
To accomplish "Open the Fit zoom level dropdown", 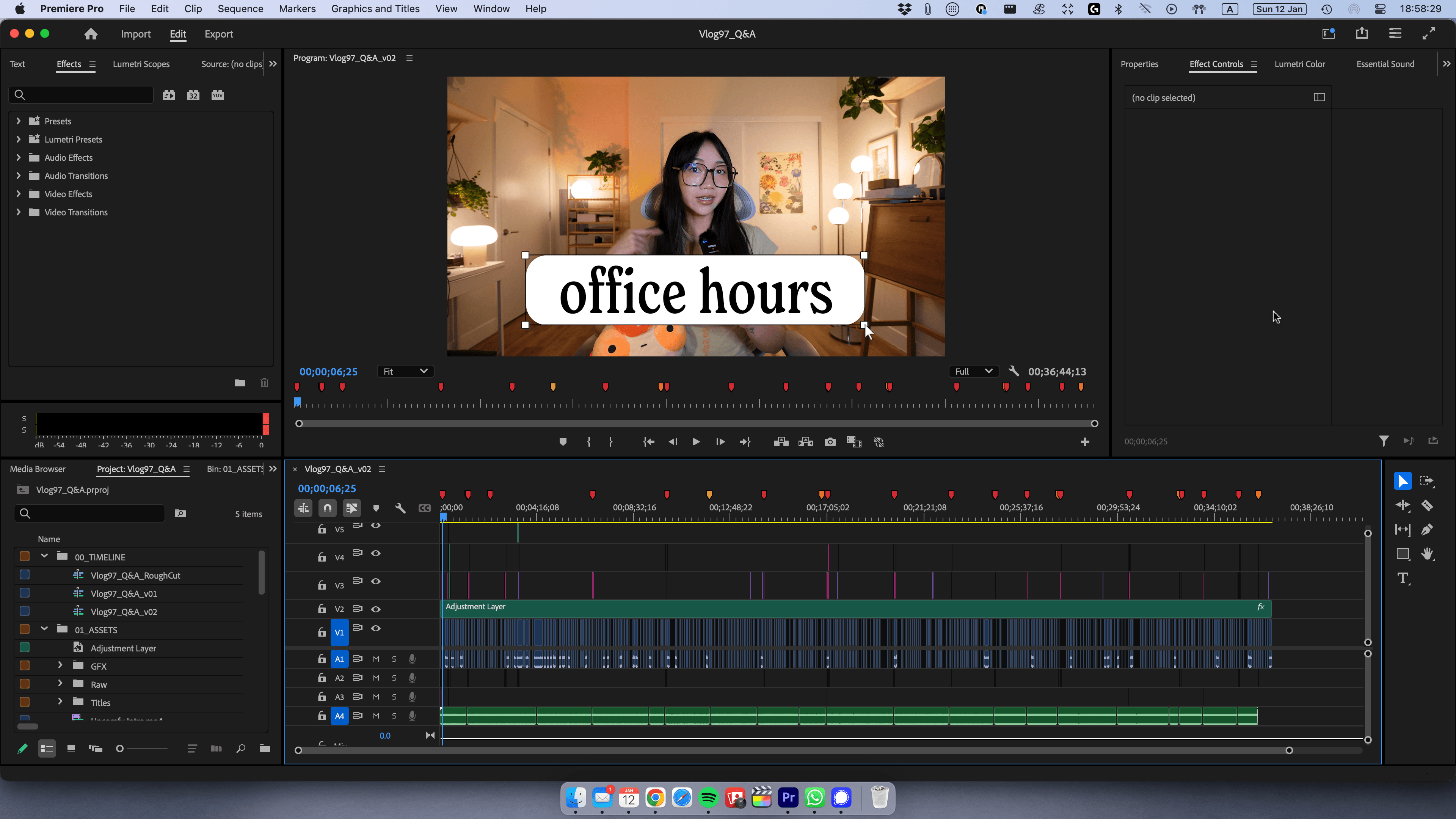I will pyautogui.click(x=405, y=371).
